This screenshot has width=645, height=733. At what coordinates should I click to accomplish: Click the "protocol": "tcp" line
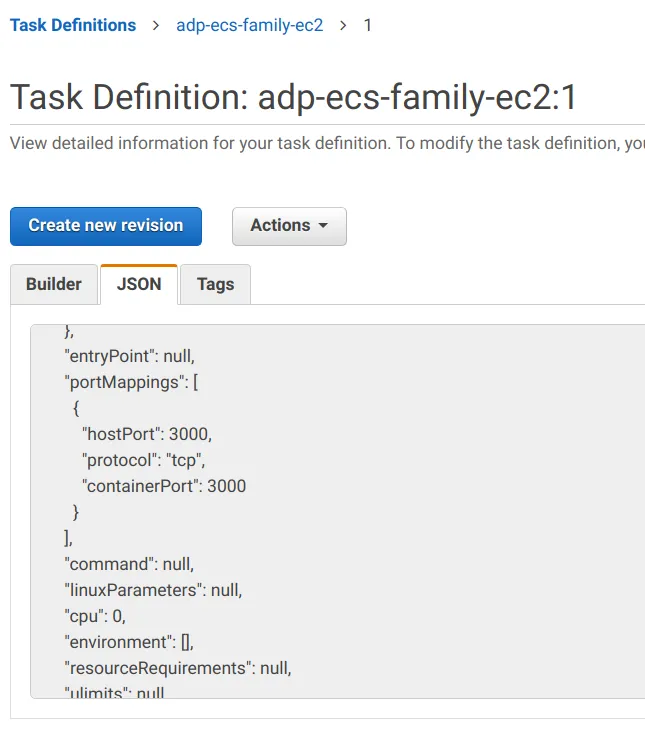(150, 460)
